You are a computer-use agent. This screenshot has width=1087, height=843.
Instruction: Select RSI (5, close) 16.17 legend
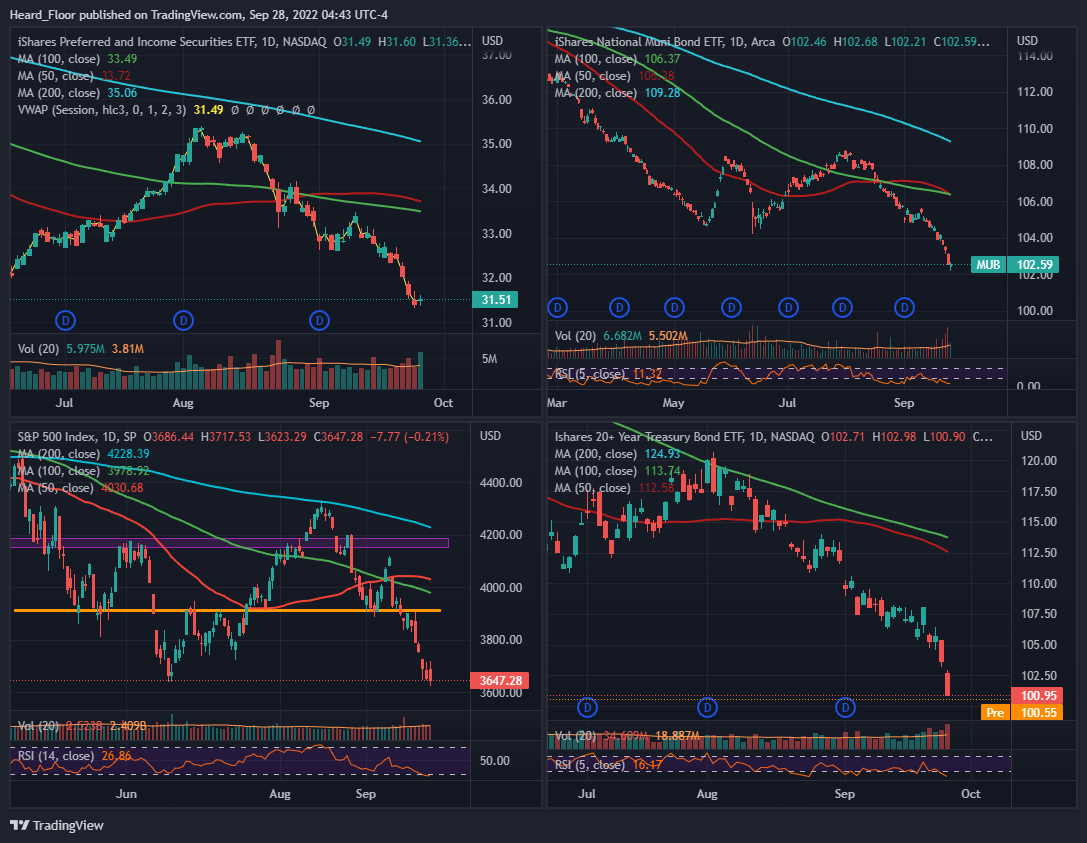tap(608, 765)
